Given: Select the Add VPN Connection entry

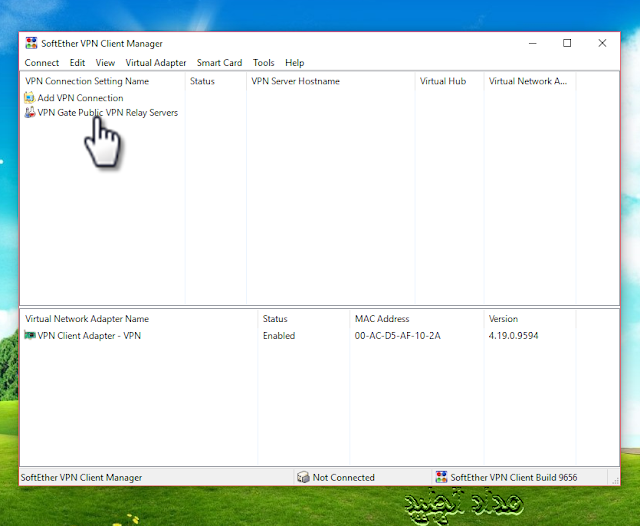Looking at the screenshot, I should pyautogui.click(x=80, y=98).
